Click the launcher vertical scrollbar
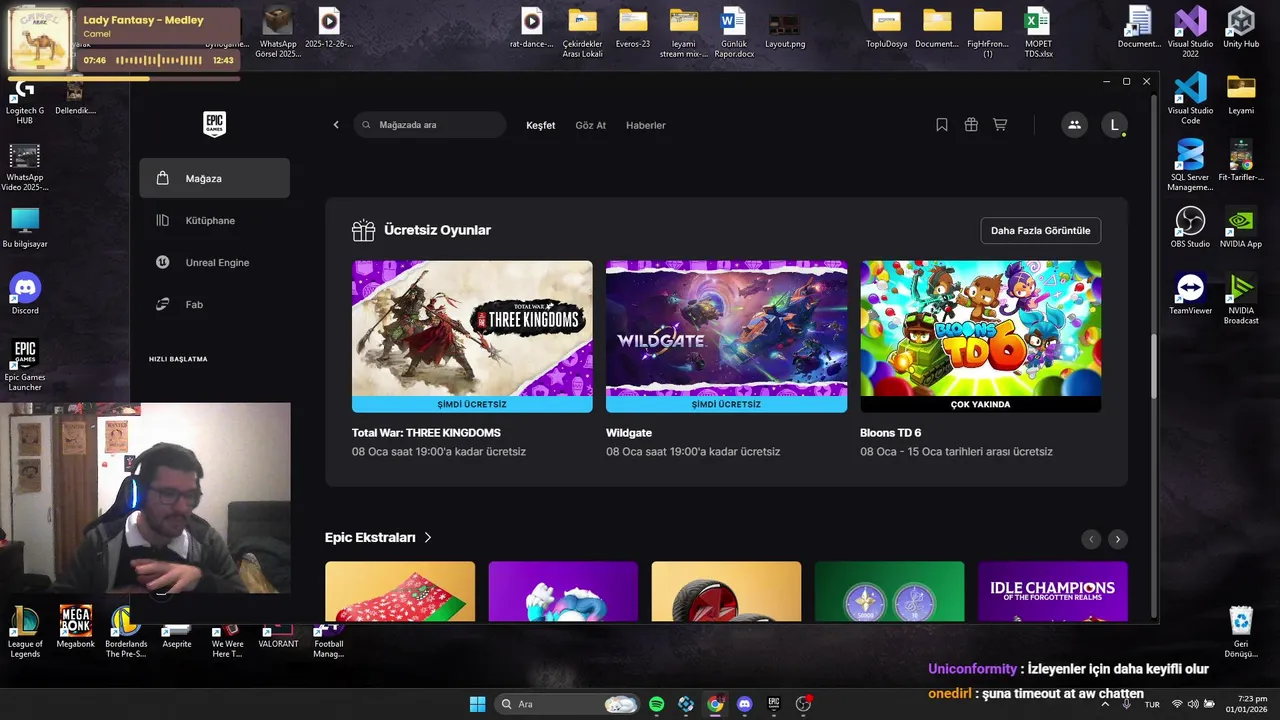 pos(1155,365)
